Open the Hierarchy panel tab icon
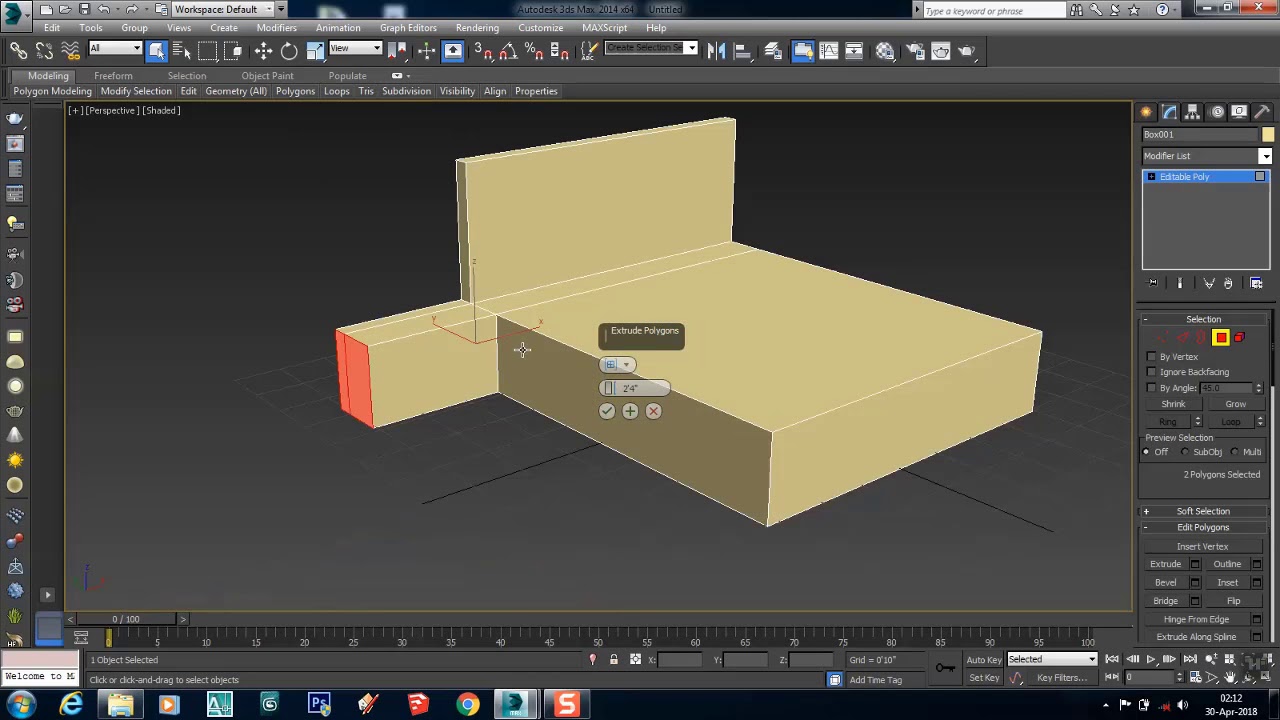 1192,112
